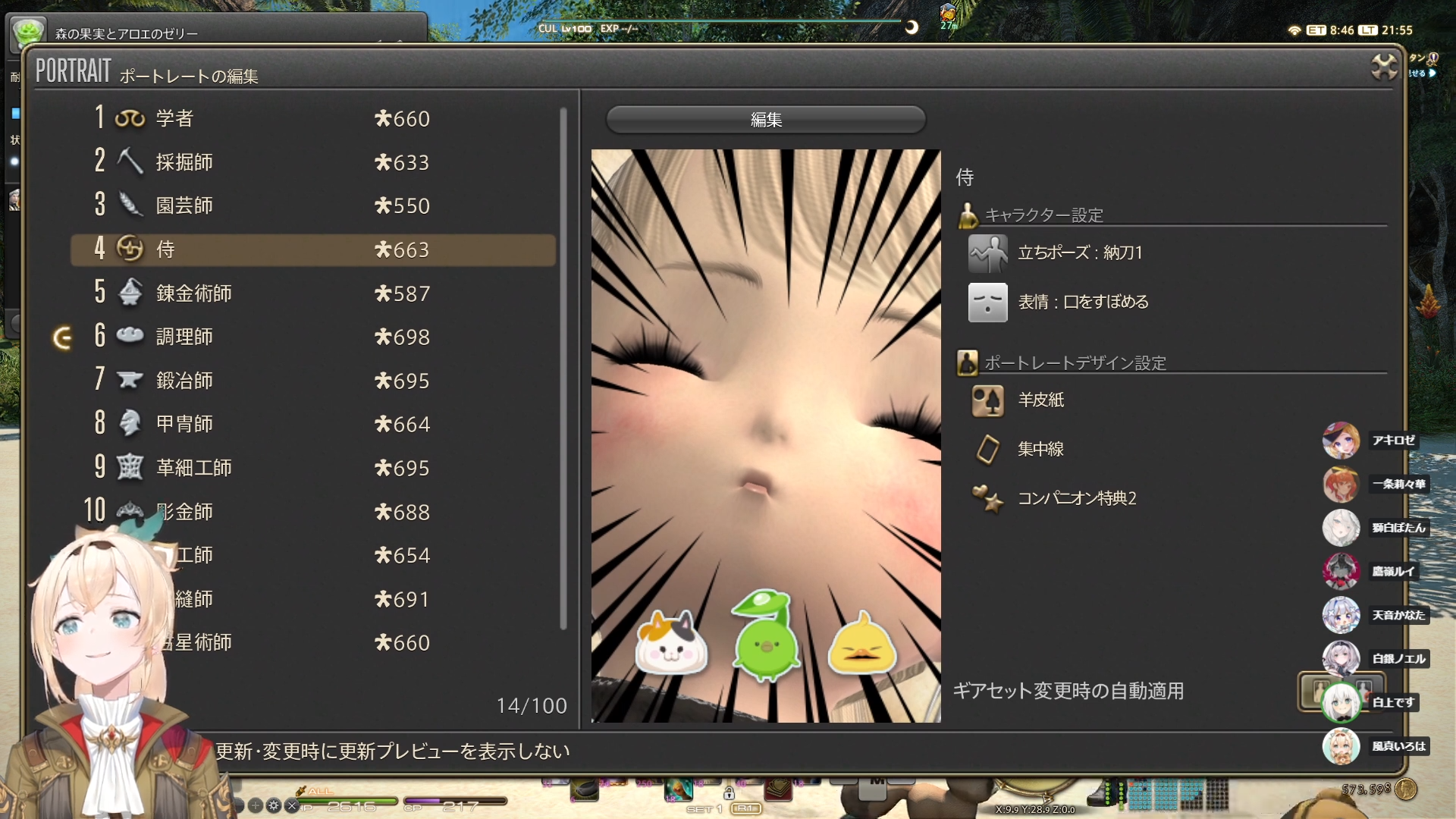The height and width of the screenshot is (819, 1456).
Task: Click the 天音かなた avatar icon
Action: tap(1341, 615)
